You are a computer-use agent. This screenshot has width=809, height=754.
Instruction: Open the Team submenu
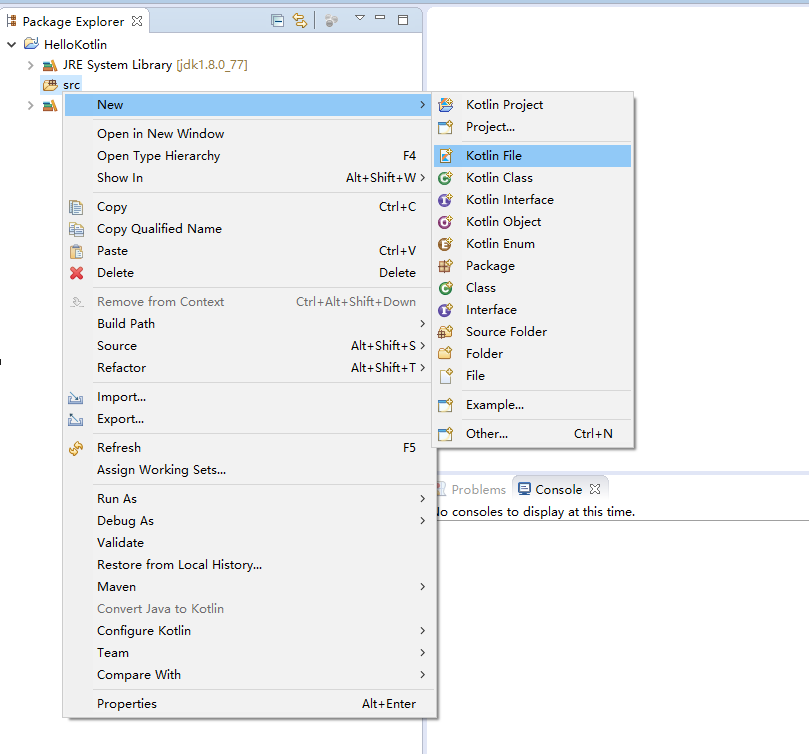pos(248,653)
